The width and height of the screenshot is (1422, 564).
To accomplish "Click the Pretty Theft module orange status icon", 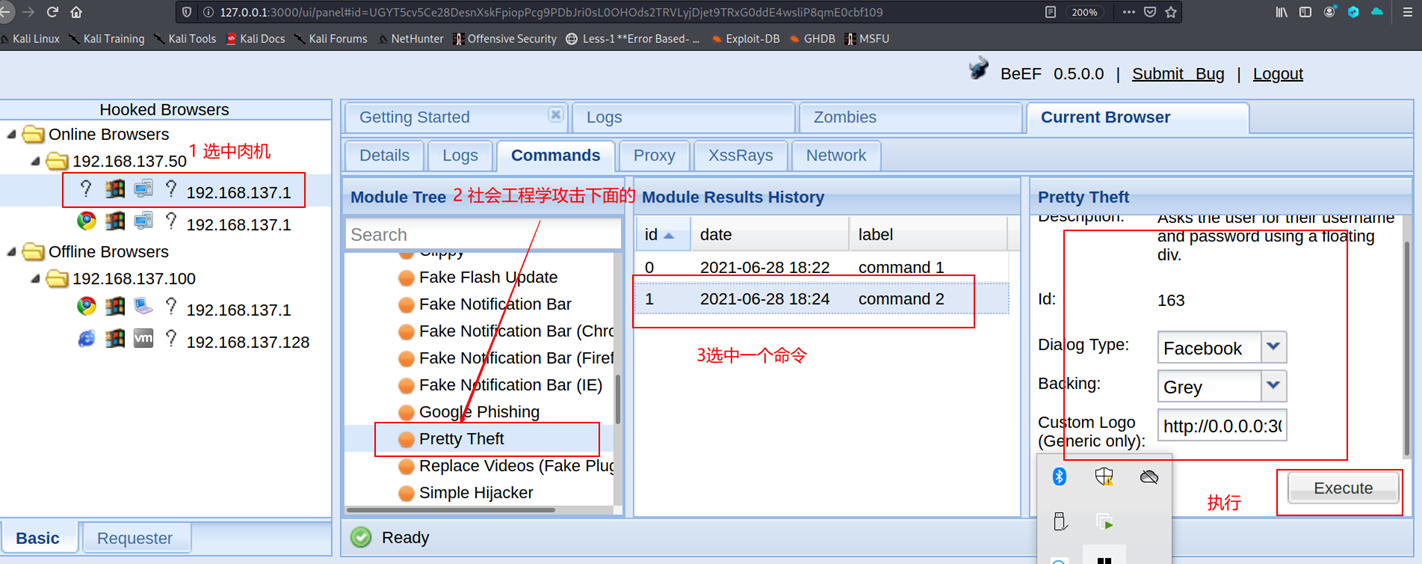I will [x=406, y=439].
